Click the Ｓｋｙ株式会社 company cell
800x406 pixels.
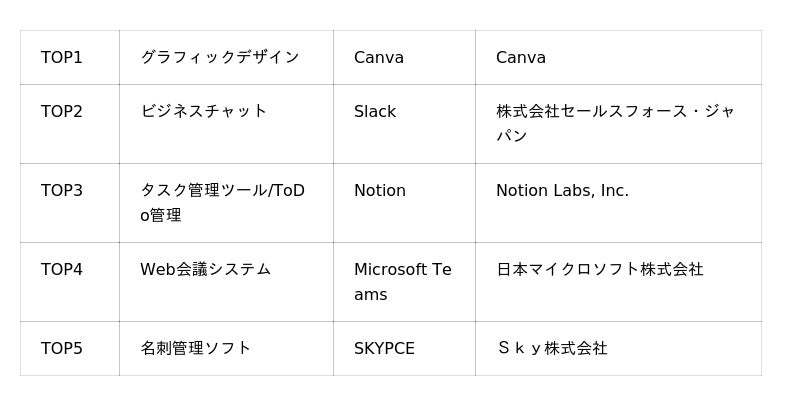coord(618,348)
